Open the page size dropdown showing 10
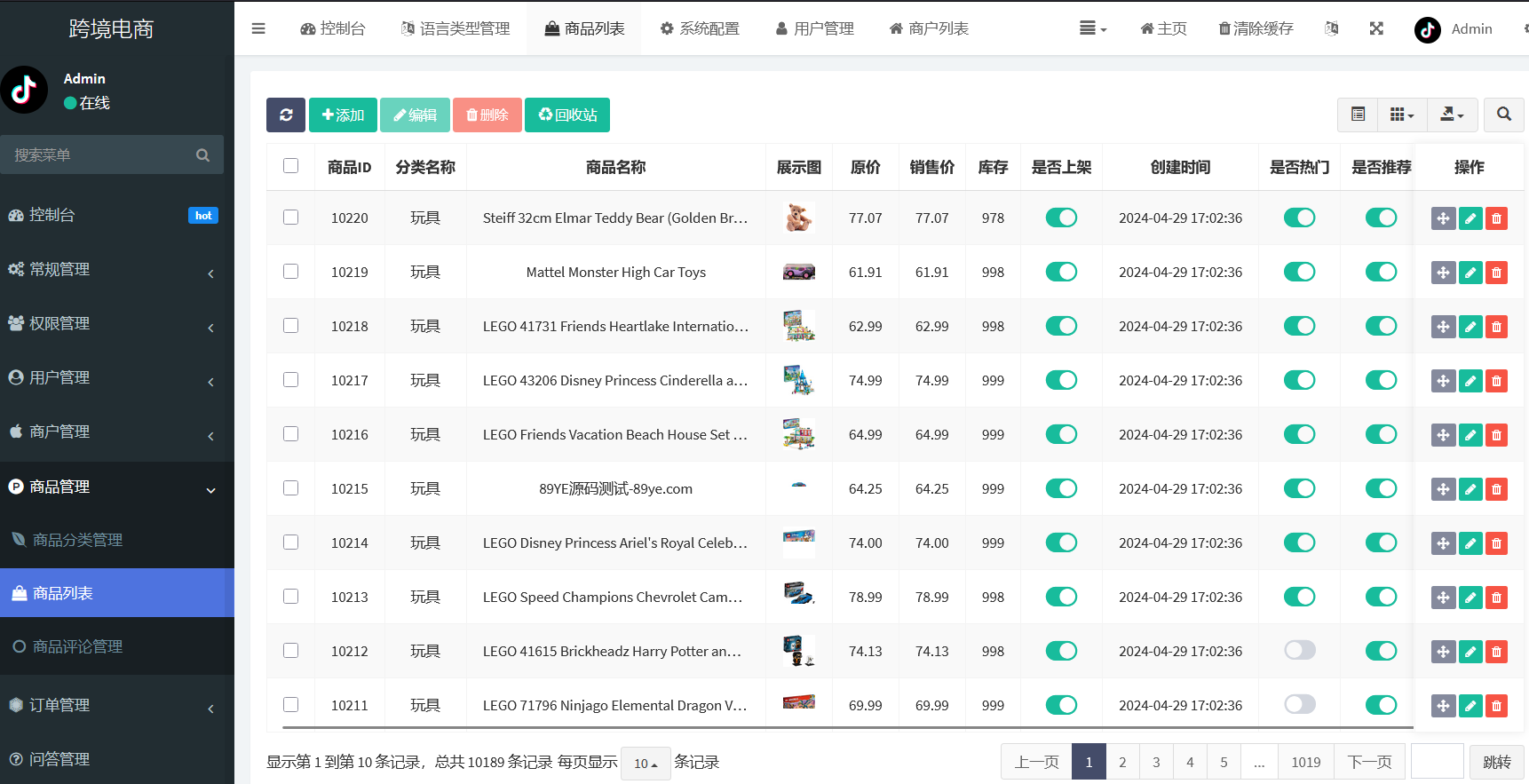 pyautogui.click(x=646, y=763)
